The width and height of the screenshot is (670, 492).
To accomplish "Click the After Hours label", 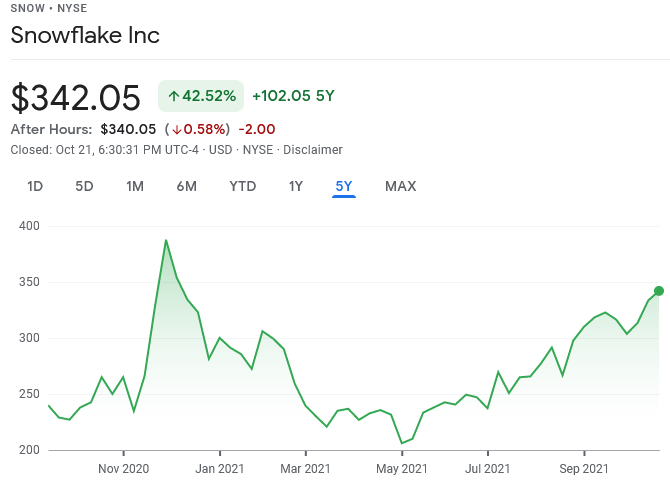I will click(51, 129).
